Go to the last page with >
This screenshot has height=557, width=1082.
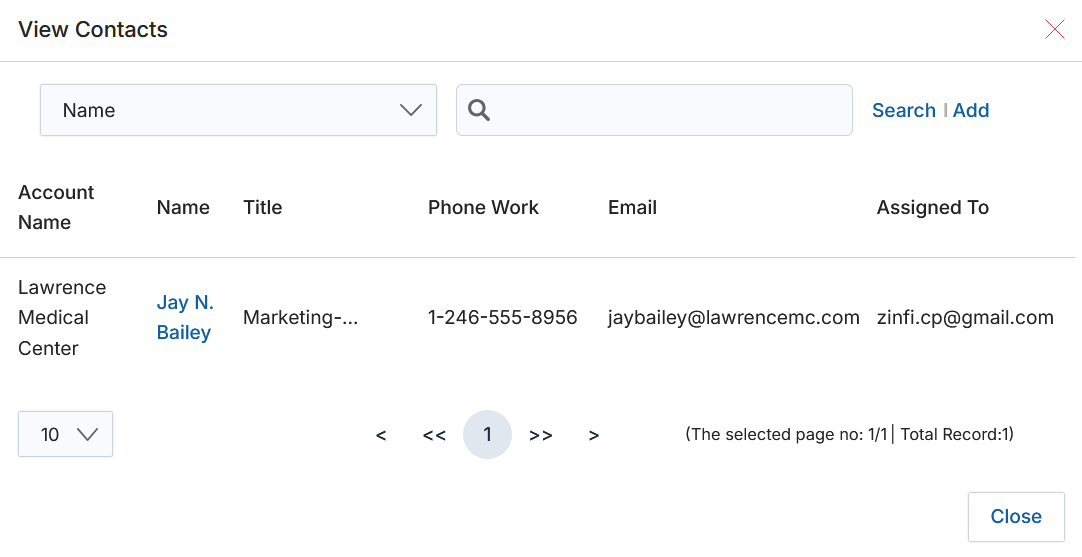pyautogui.click(x=593, y=436)
